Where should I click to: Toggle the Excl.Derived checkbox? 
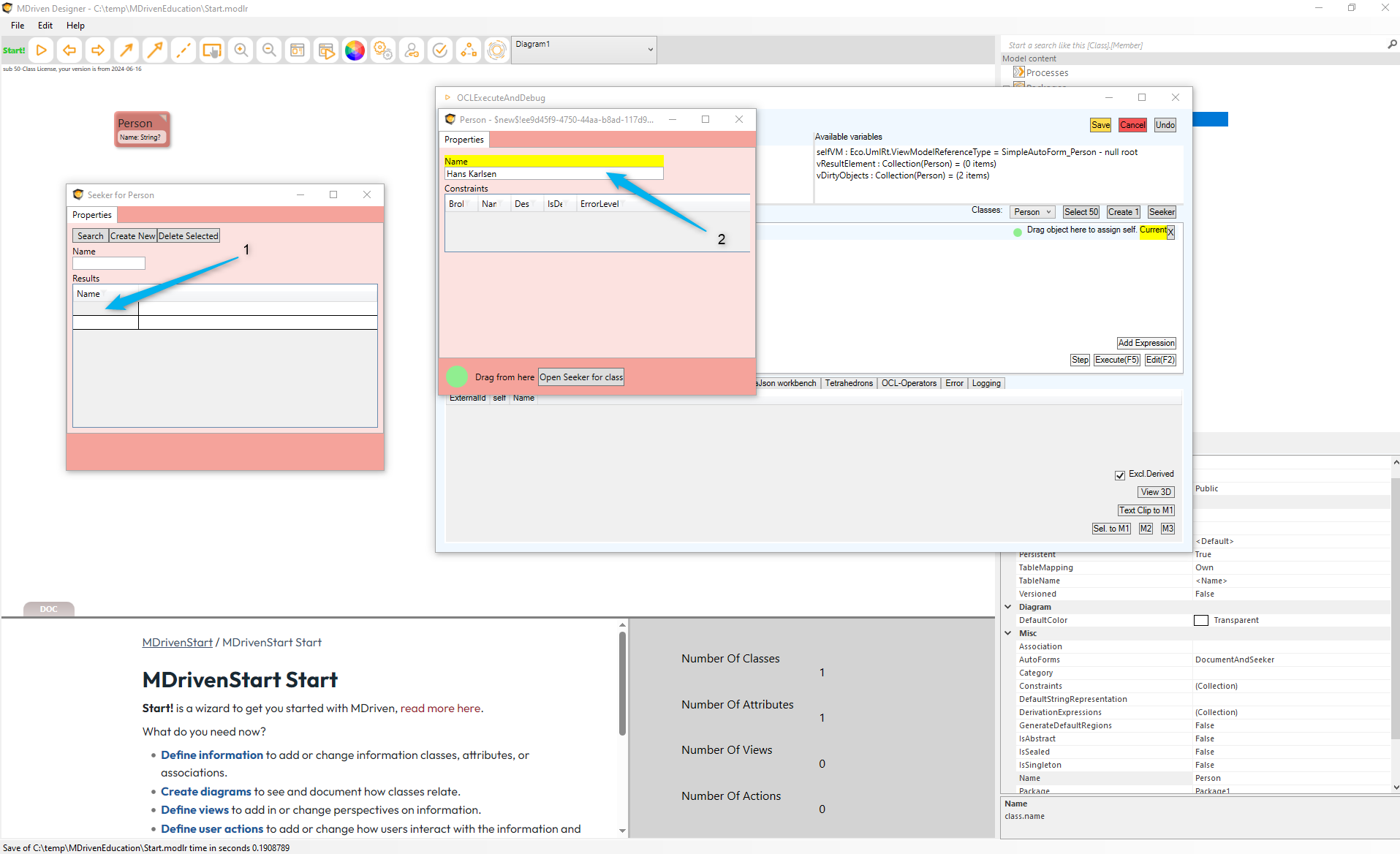point(1120,475)
